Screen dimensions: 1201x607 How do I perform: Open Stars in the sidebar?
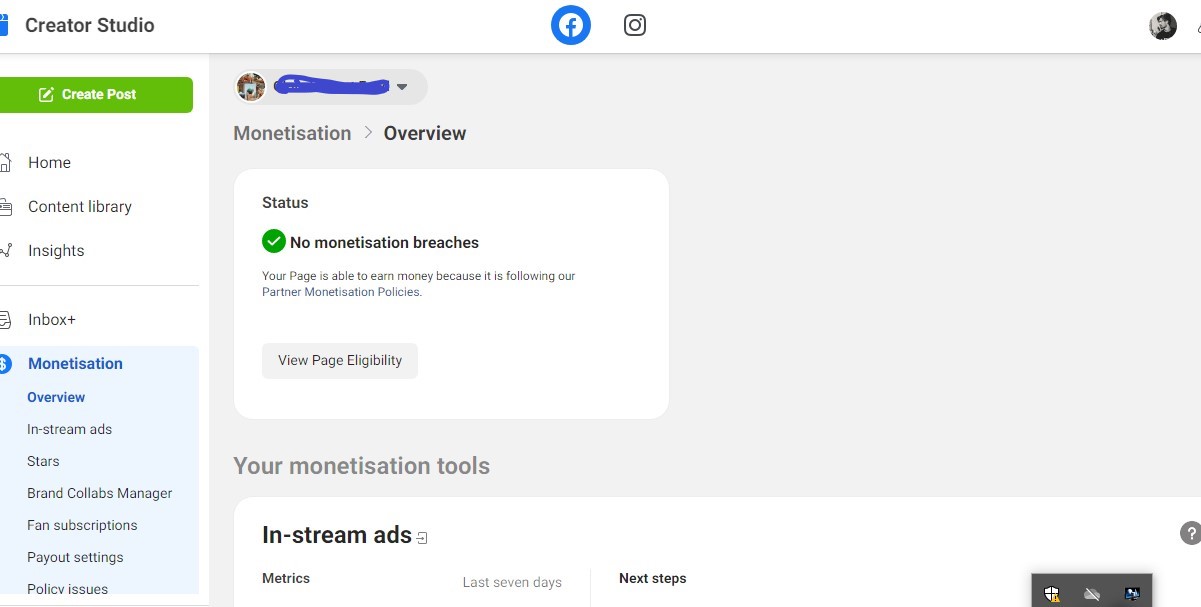pyautogui.click(x=43, y=461)
